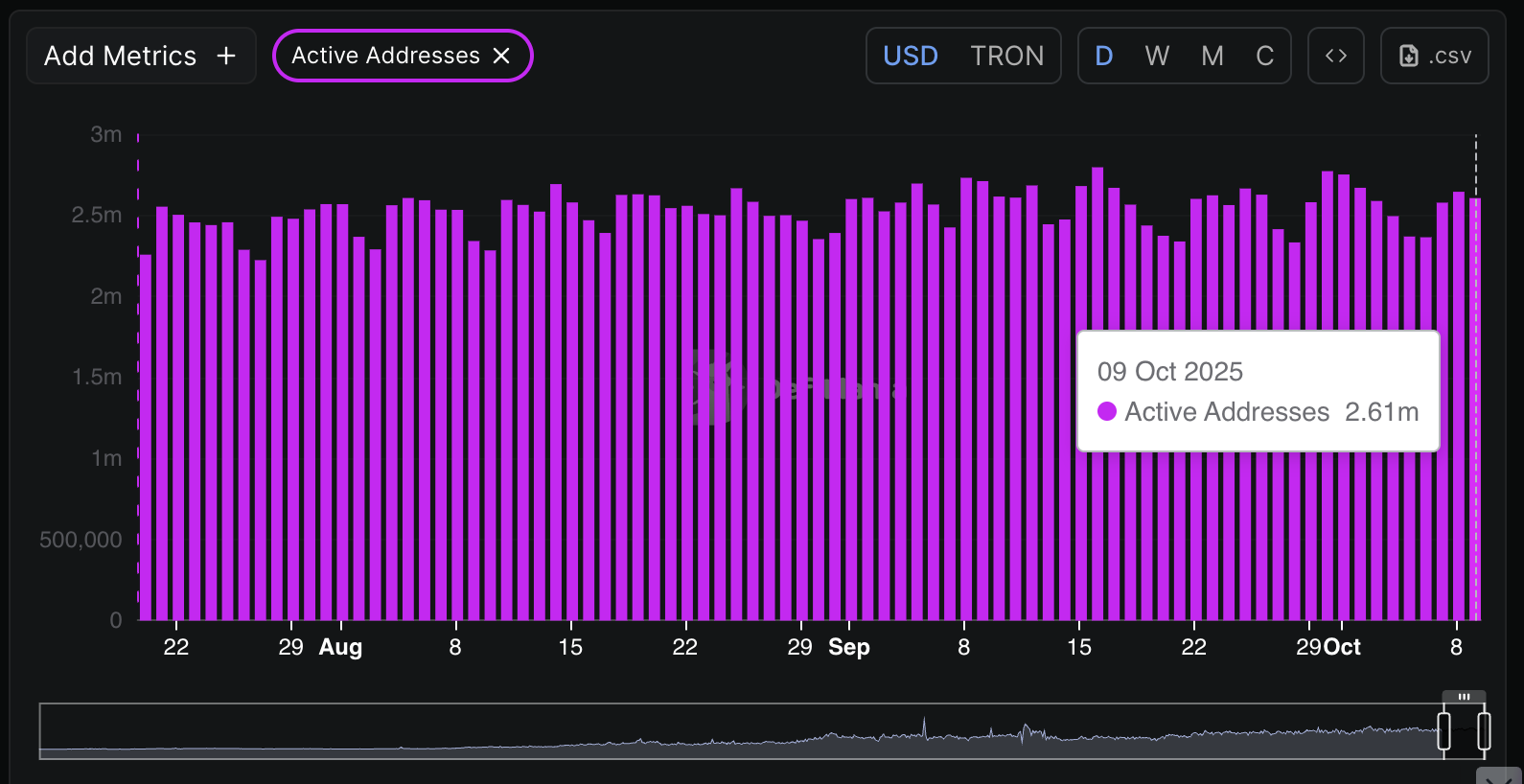Click the Active Addresses metric chip

(x=385, y=57)
